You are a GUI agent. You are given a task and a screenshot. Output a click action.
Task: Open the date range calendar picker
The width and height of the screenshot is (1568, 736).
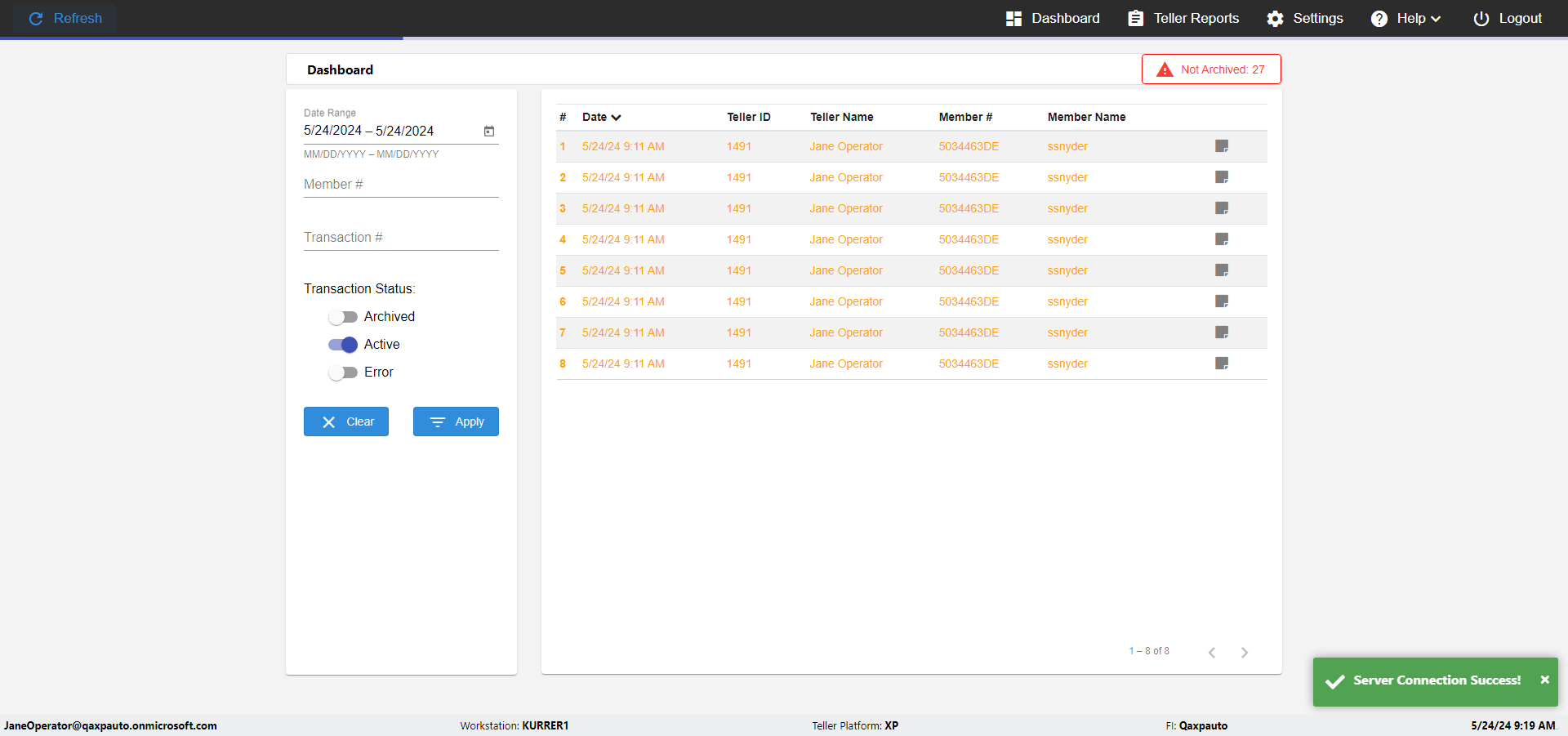coord(489,131)
